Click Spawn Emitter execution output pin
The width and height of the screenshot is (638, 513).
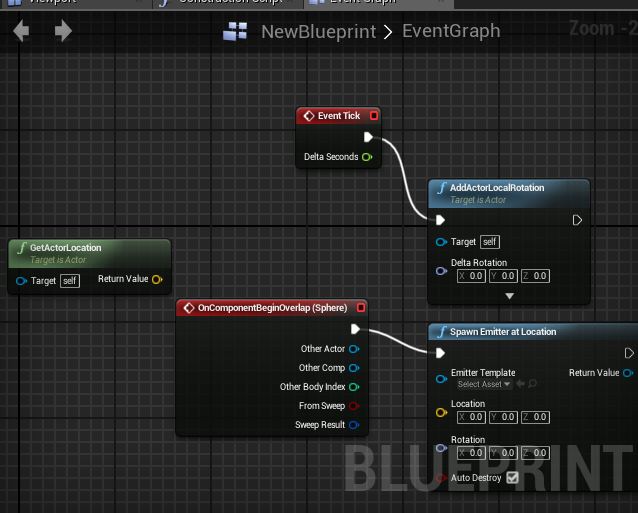pyautogui.click(x=629, y=353)
